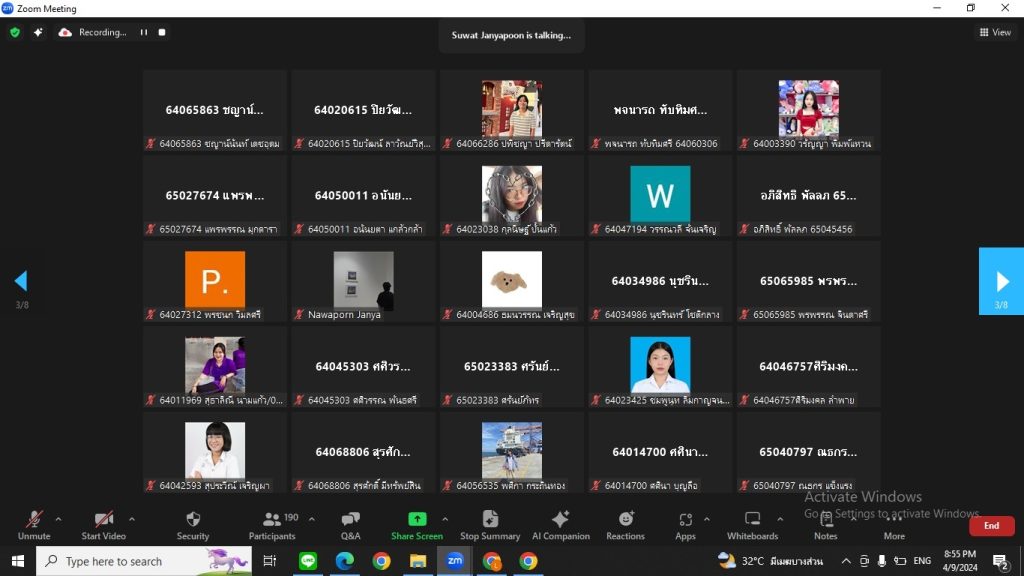Open the Q&A panel
Image resolution: width=1024 pixels, height=576 pixels.
click(x=351, y=526)
